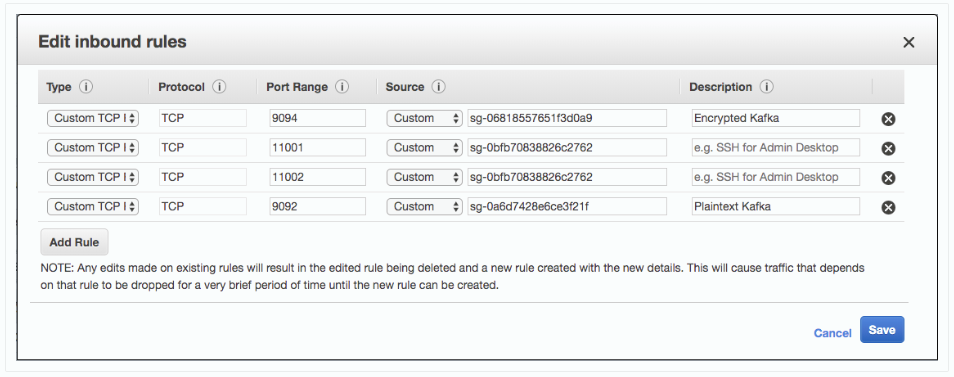Open Type dropdown for port 9094 rule
Image resolution: width=954 pixels, height=377 pixels.
pyautogui.click(x=93, y=118)
